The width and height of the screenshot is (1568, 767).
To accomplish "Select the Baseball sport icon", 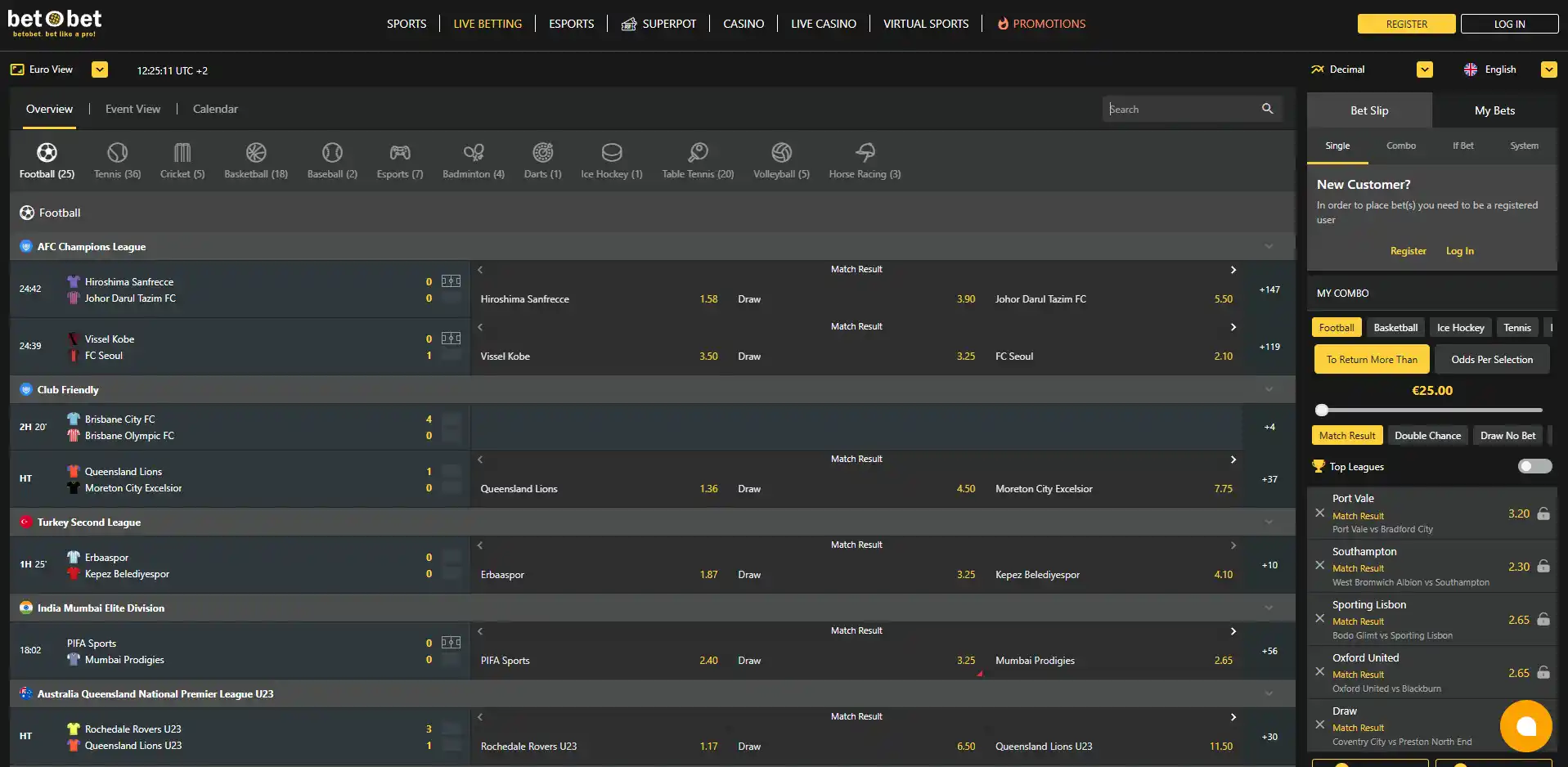I will pos(332,152).
